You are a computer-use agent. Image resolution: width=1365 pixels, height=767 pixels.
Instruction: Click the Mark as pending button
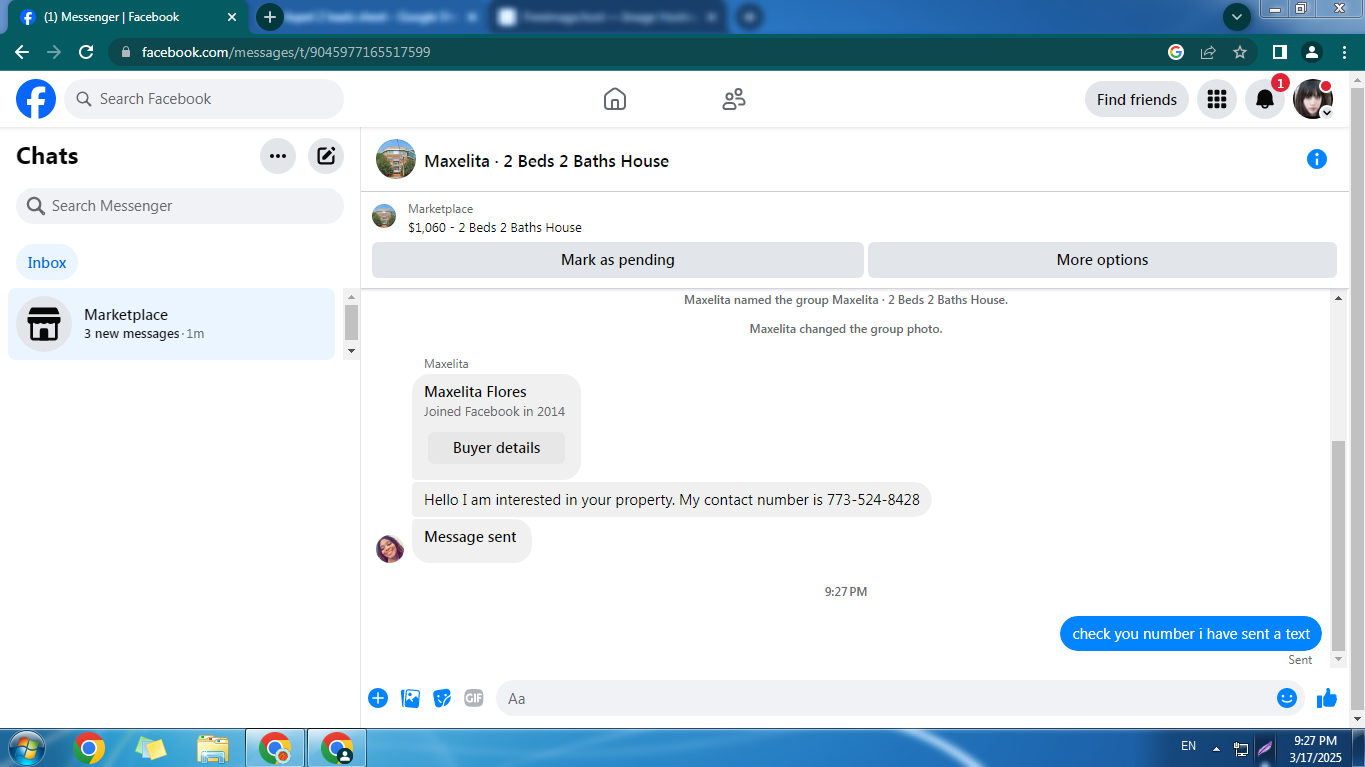click(618, 260)
